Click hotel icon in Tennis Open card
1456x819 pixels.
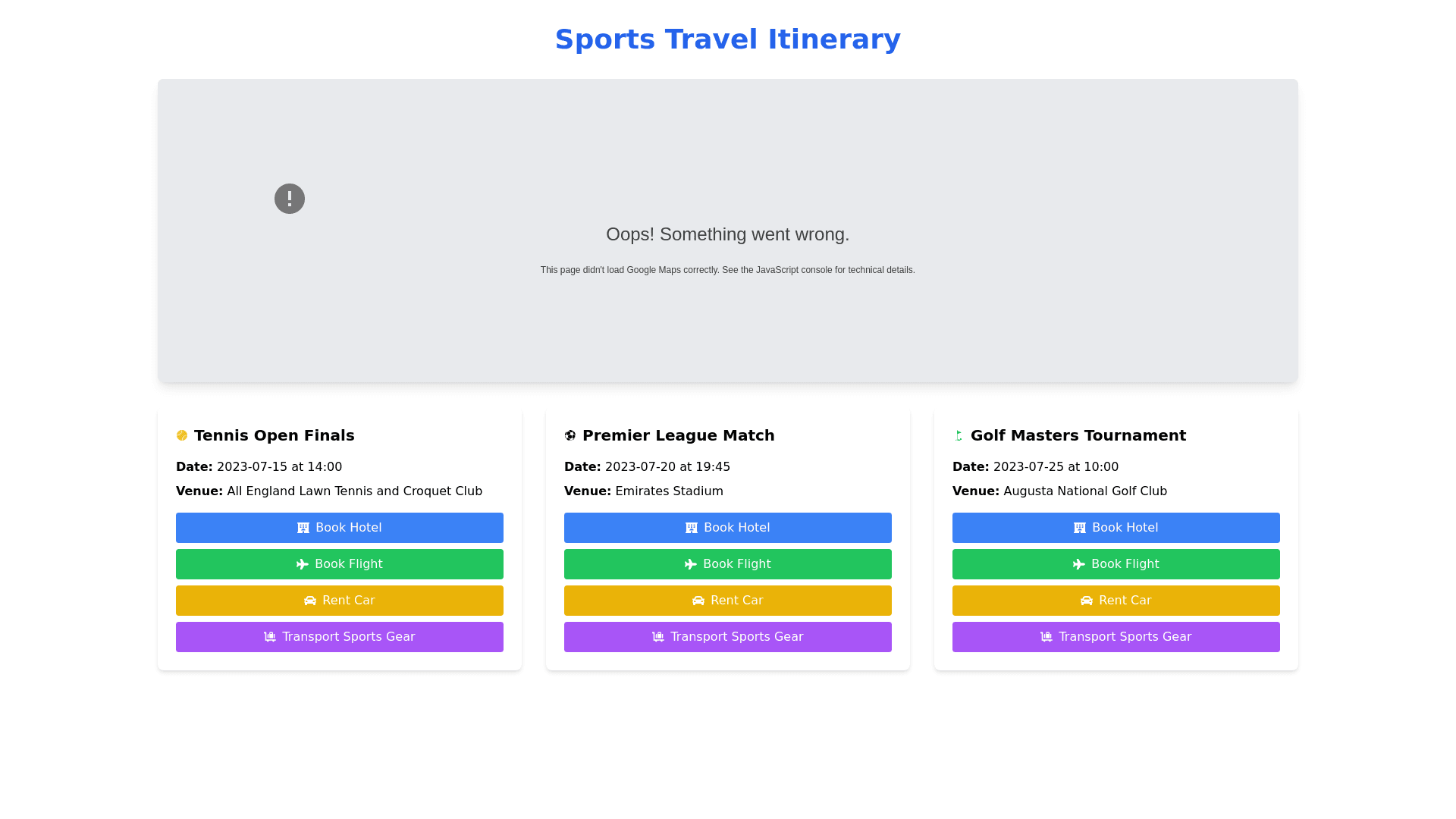tap(303, 528)
